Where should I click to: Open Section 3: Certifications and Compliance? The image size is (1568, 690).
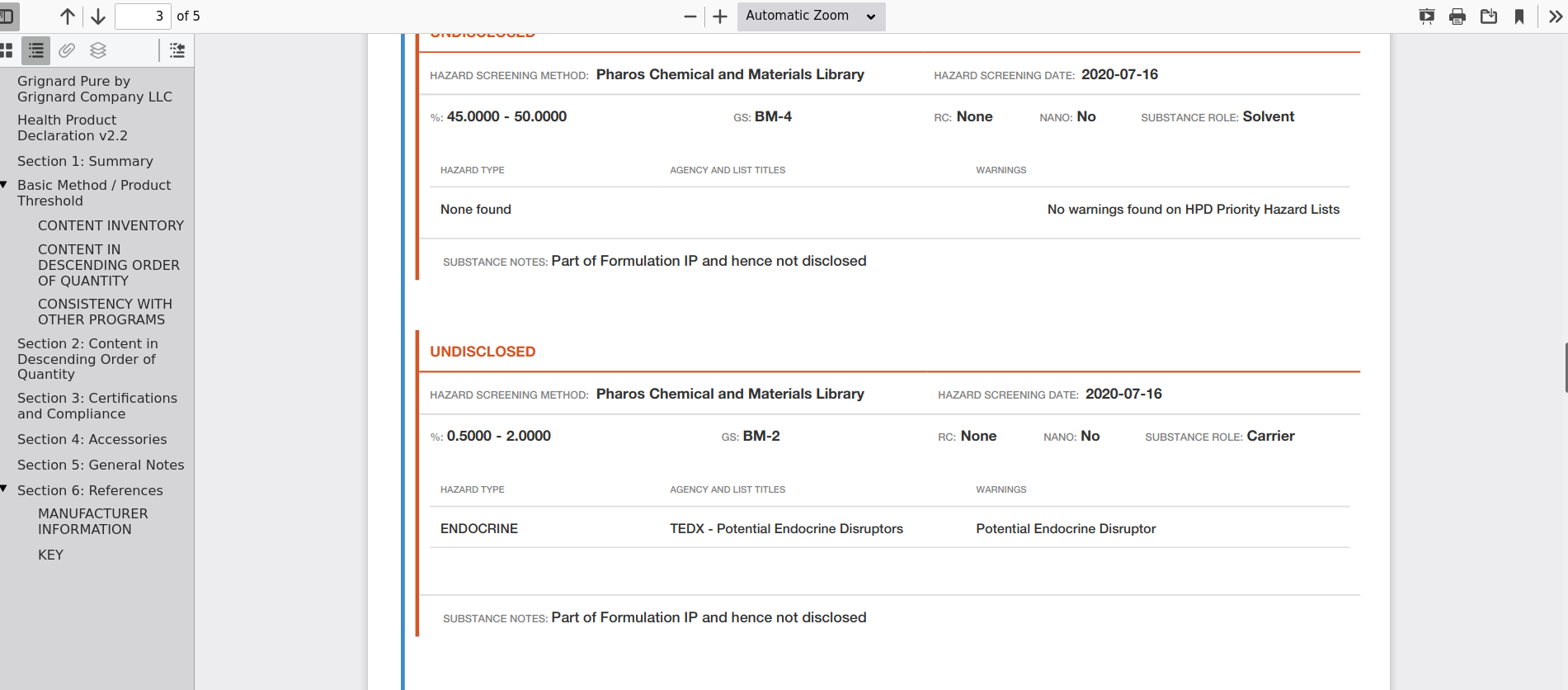[97, 406]
